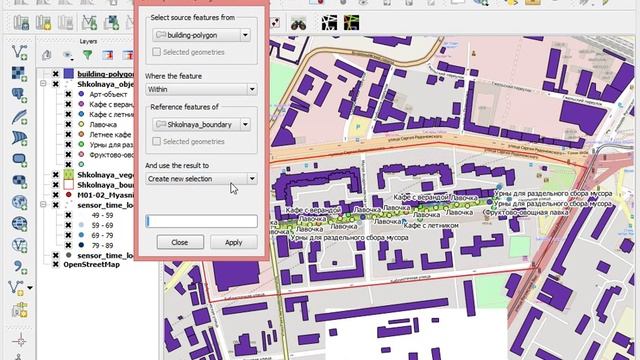
Task: Collapse the Shkolnaya_objects layer tree
Action: click(43, 84)
